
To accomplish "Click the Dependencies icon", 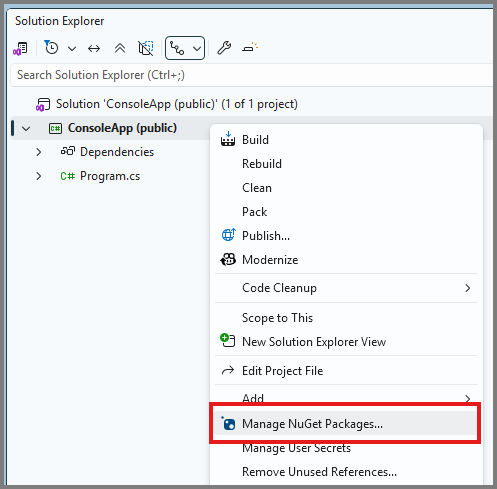I will [x=68, y=152].
